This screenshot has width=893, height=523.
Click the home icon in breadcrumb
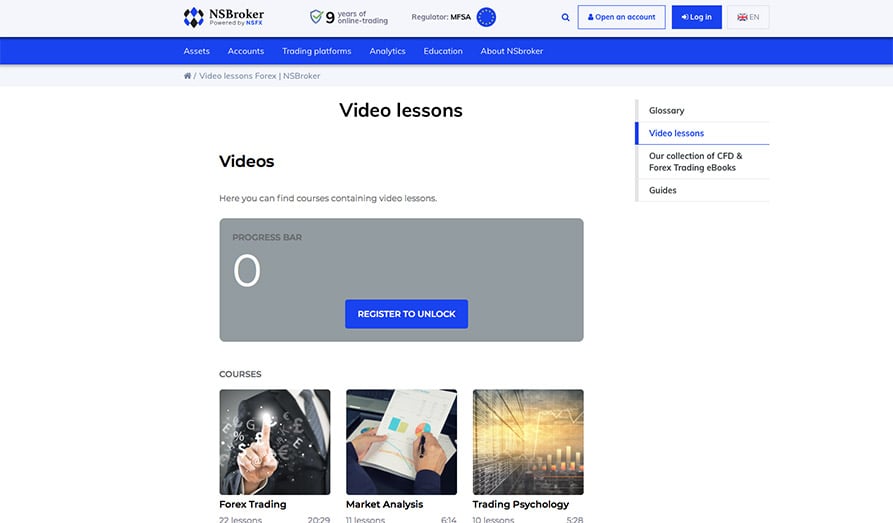tap(187, 76)
